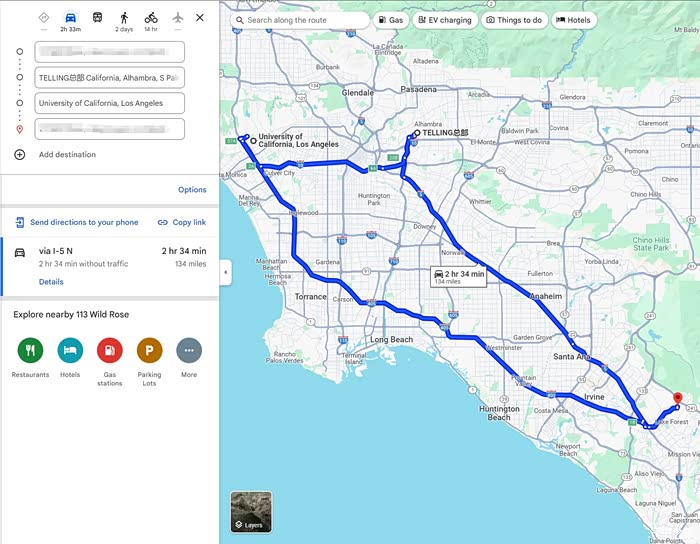The image size is (700, 544).
Task: Click the Chino Hills State Park label
Action: coord(651,244)
